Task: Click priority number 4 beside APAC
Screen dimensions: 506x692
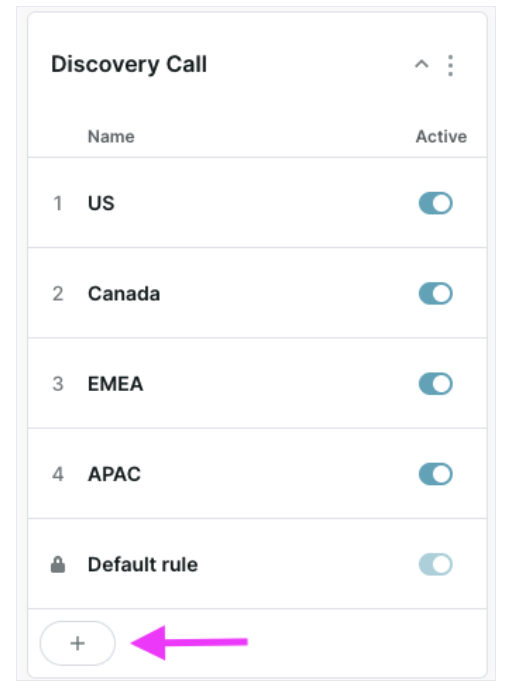Action: [x=58, y=474]
